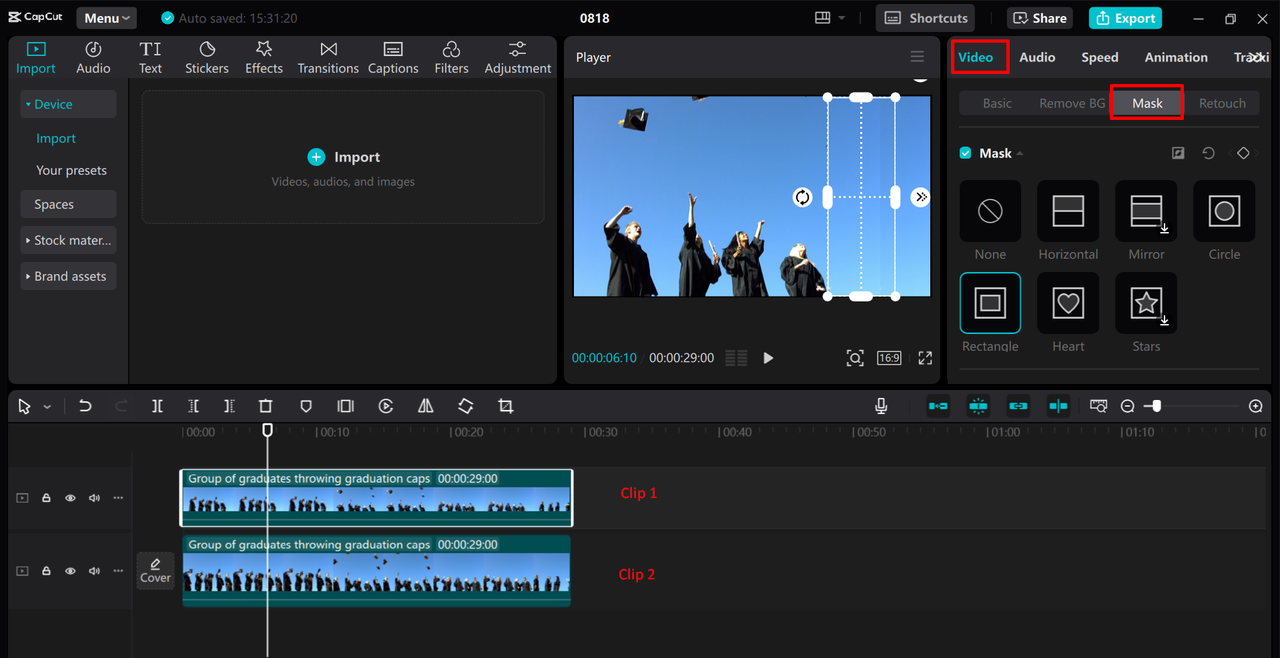This screenshot has width=1280, height=658.
Task: Switch to the Speed tab
Action: 1100,57
